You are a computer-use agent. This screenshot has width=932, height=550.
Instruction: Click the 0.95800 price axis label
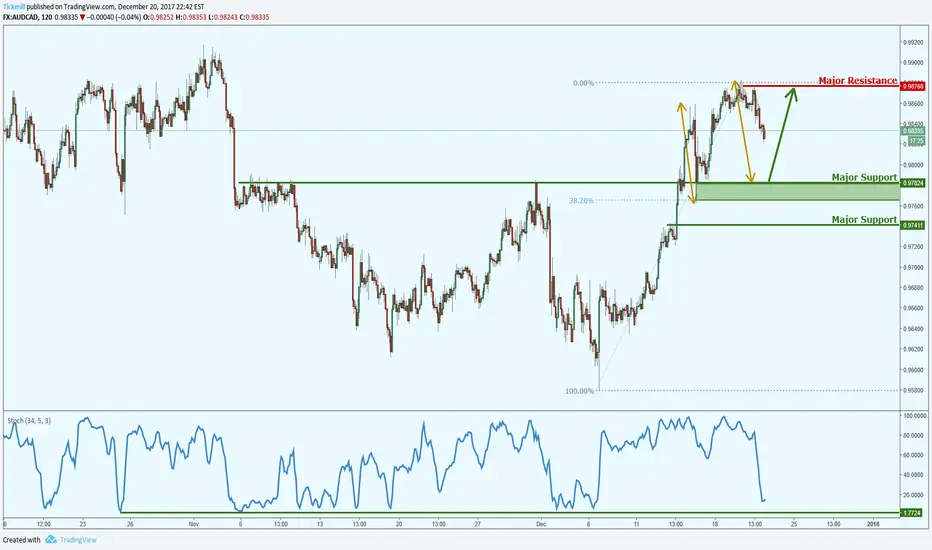(x=914, y=391)
